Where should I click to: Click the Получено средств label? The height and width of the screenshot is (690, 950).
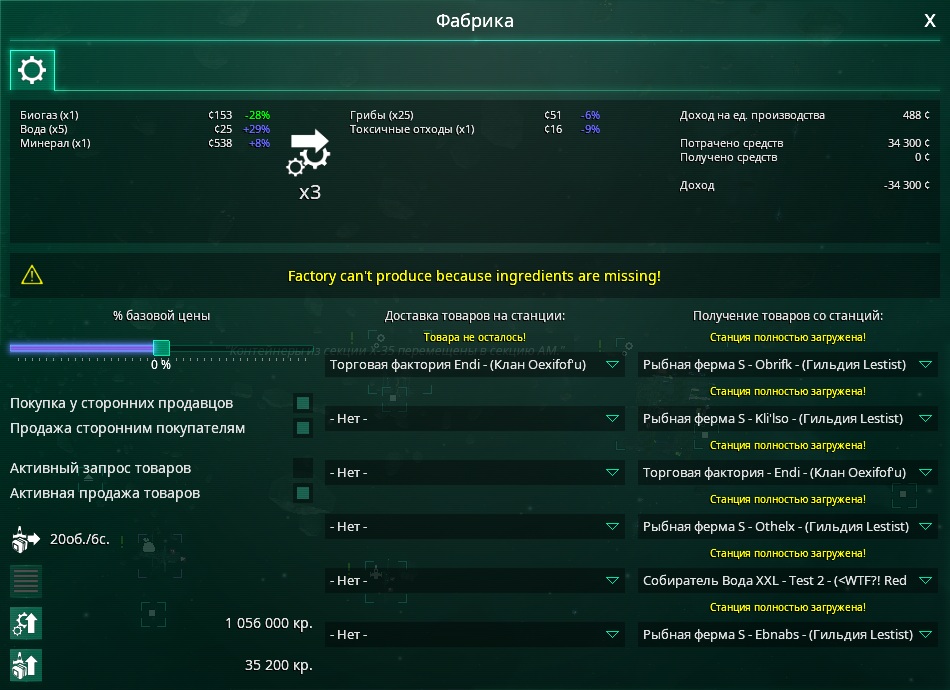point(728,157)
